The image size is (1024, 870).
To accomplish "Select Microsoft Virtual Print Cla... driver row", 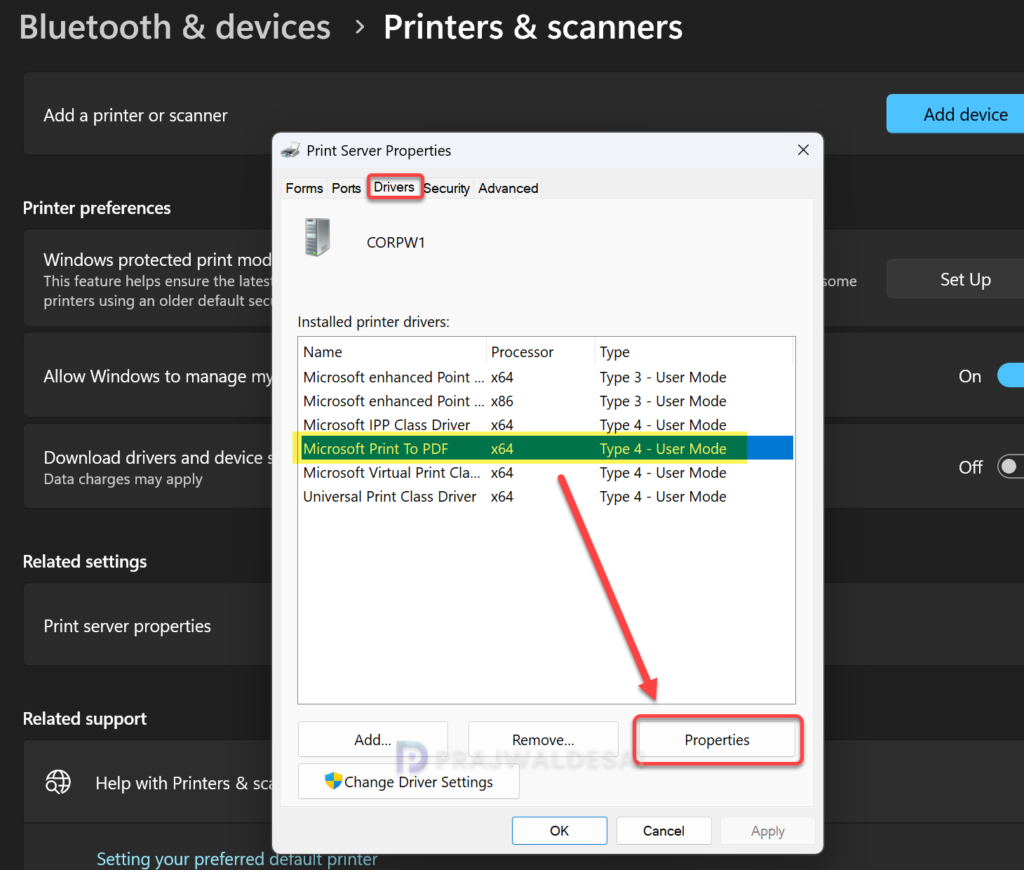I will pyautogui.click(x=546, y=472).
